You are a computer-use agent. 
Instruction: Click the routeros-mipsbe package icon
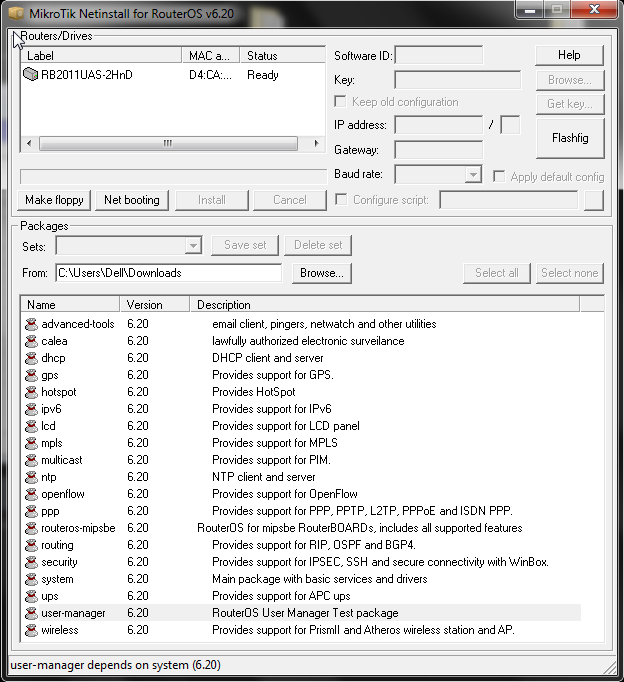[31, 528]
